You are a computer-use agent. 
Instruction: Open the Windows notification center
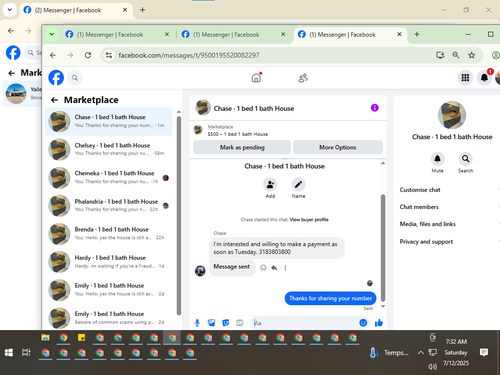[x=484, y=352]
